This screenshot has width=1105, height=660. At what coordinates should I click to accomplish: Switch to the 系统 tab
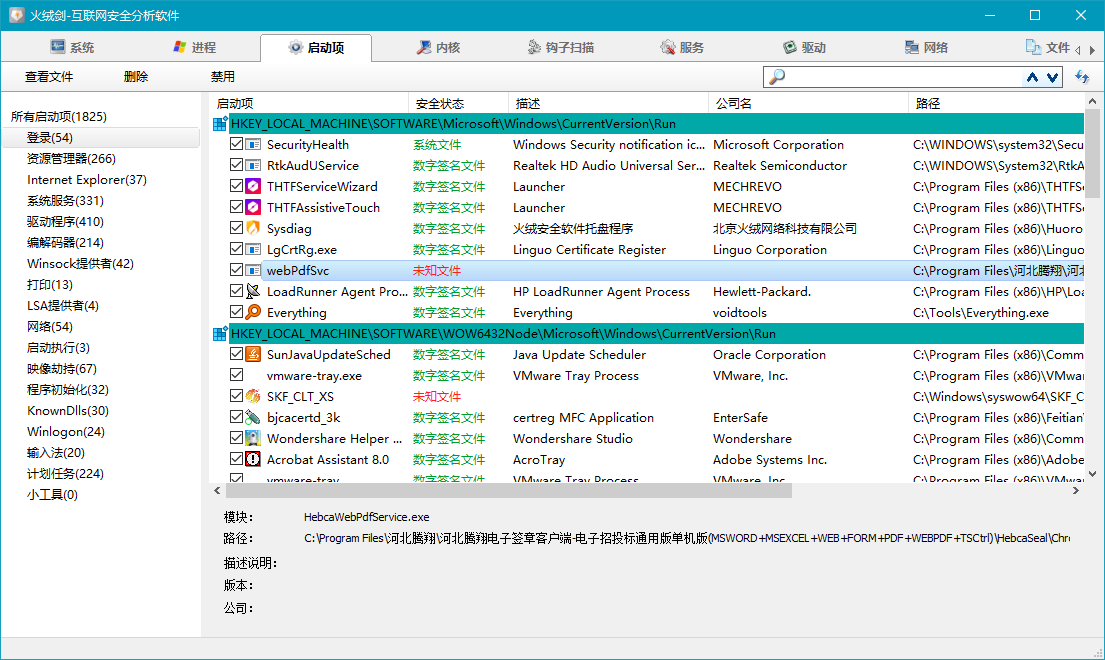[x=72, y=47]
